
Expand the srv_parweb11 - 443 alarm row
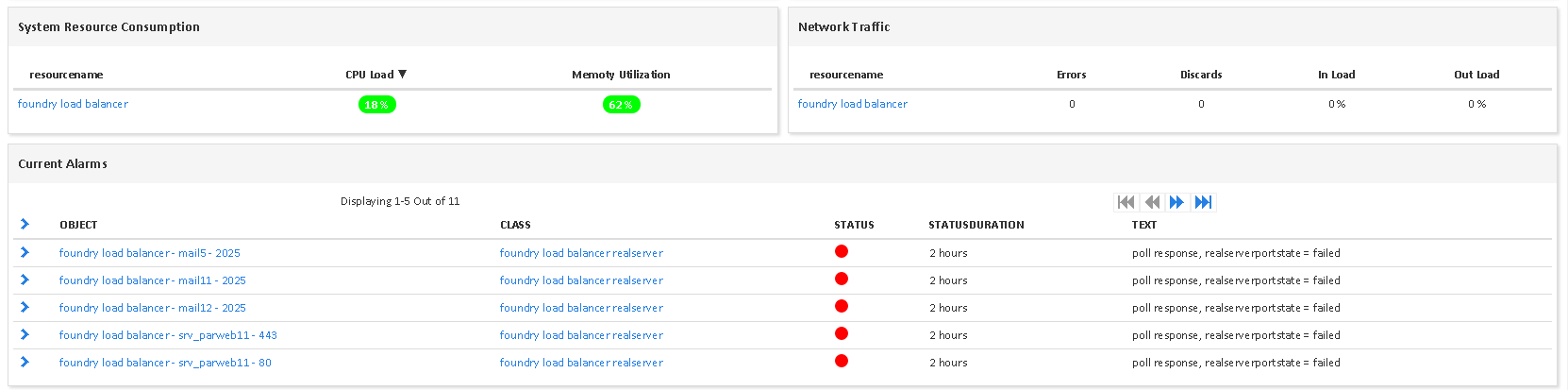pos(25,334)
